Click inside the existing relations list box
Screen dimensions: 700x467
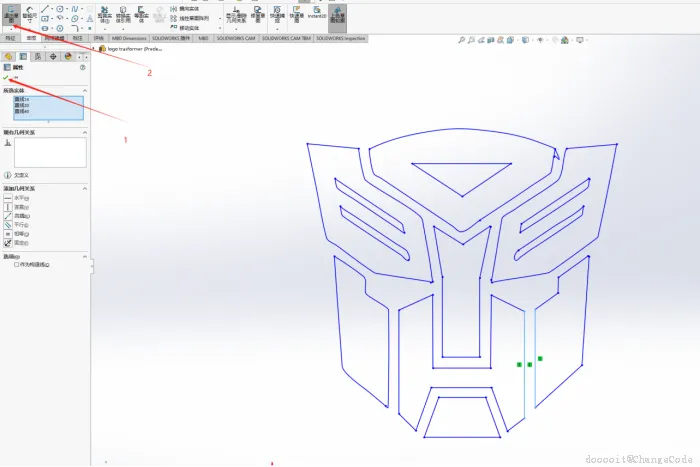(49, 152)
